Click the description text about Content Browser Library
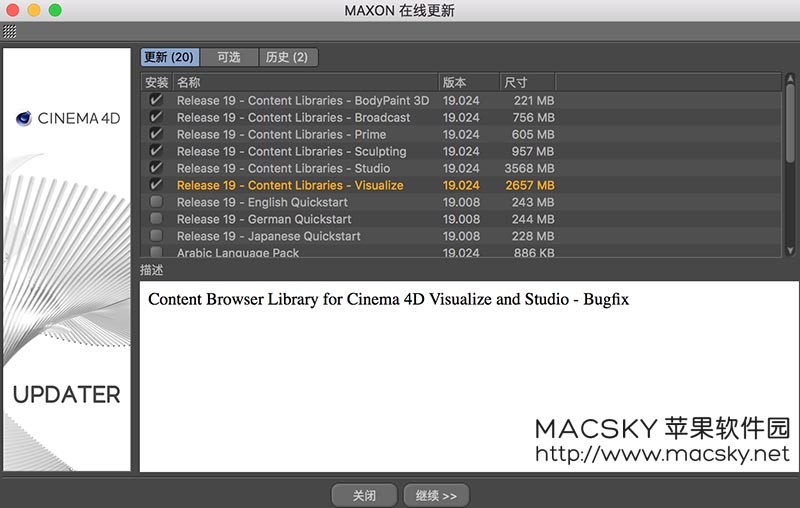 click(x=388, y=299)
